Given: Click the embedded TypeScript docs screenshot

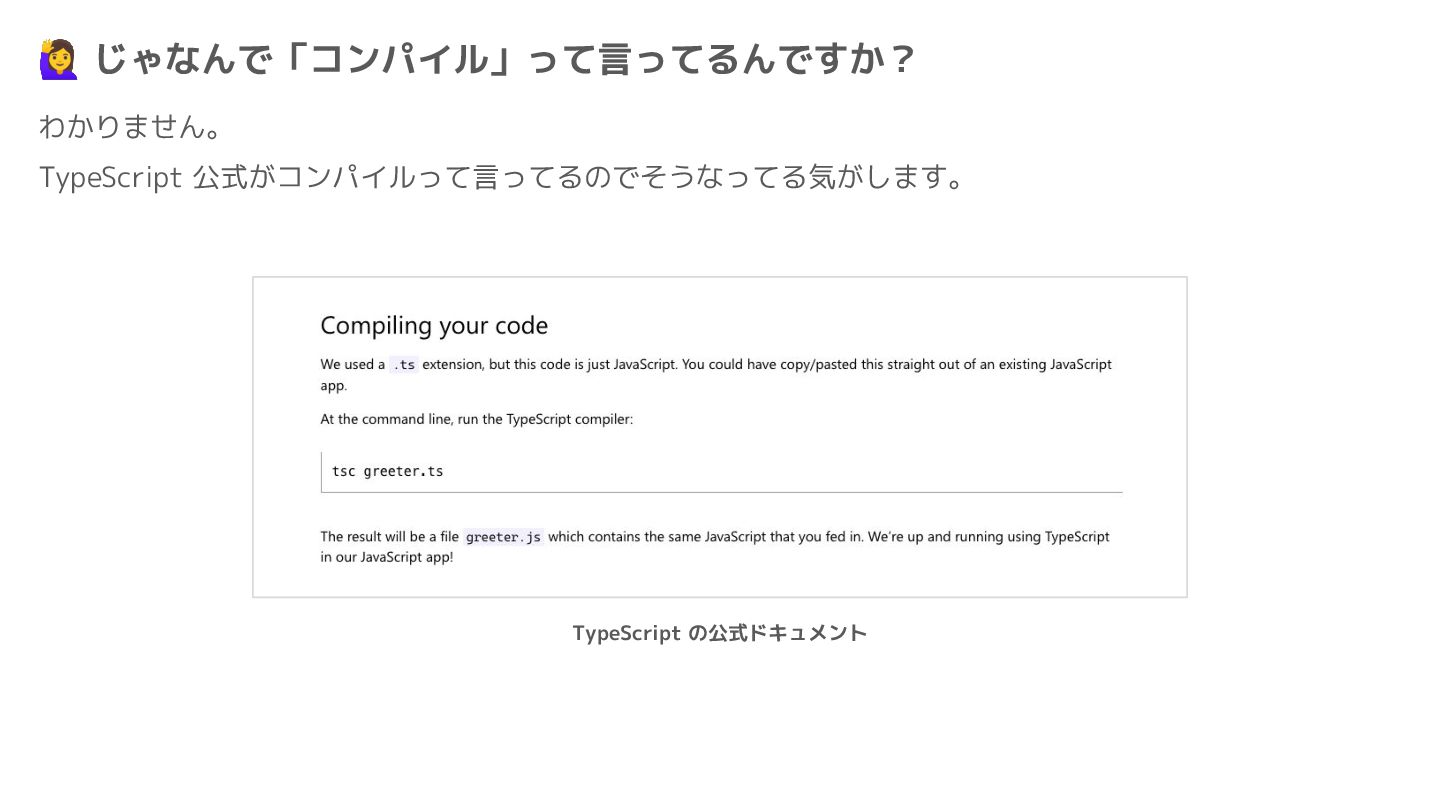Looking at the screenshot, I should (x=720, y=437).
